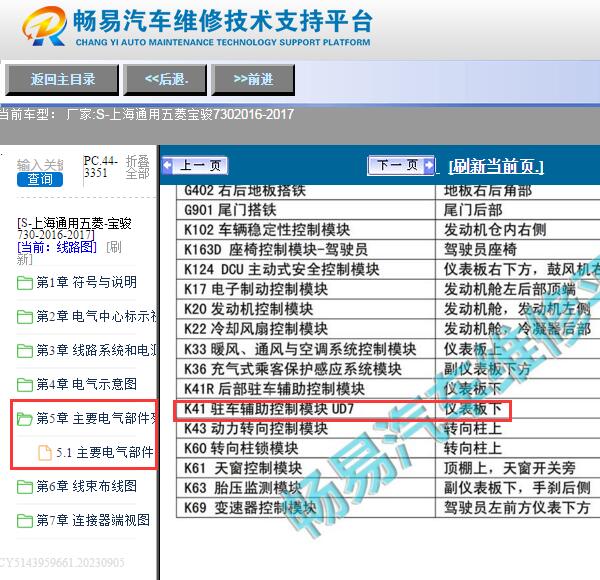
Task: Click location cell 驾驶员座椅
Action: pyautogui.click(x=517, y=250)
